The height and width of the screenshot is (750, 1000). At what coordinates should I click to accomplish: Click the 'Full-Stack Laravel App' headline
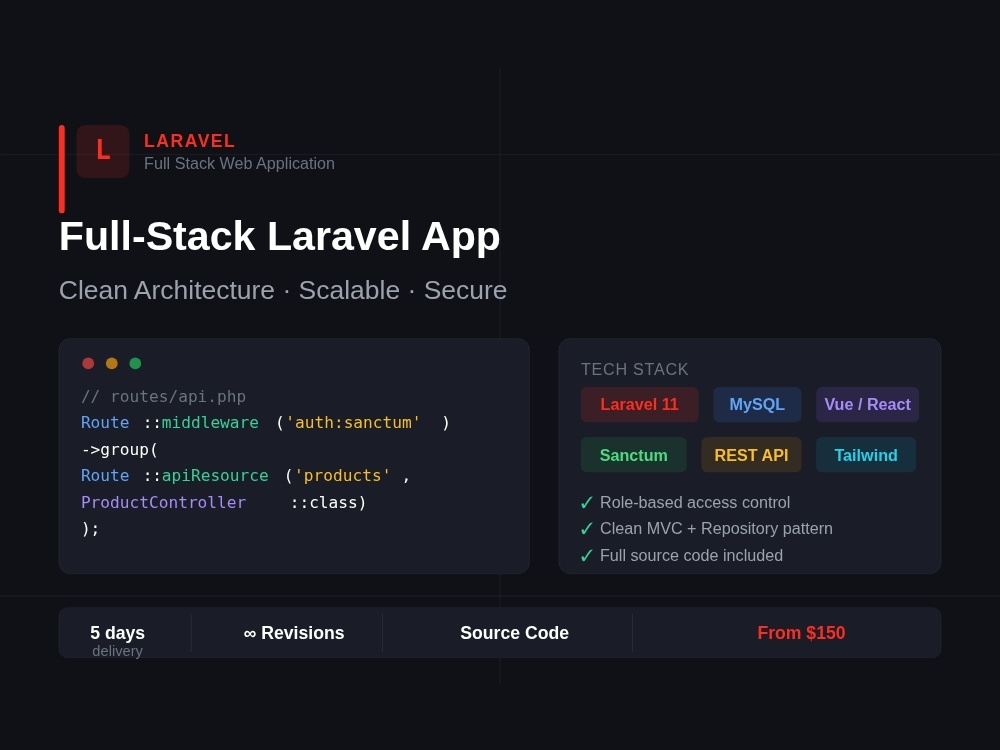point(279,237)
